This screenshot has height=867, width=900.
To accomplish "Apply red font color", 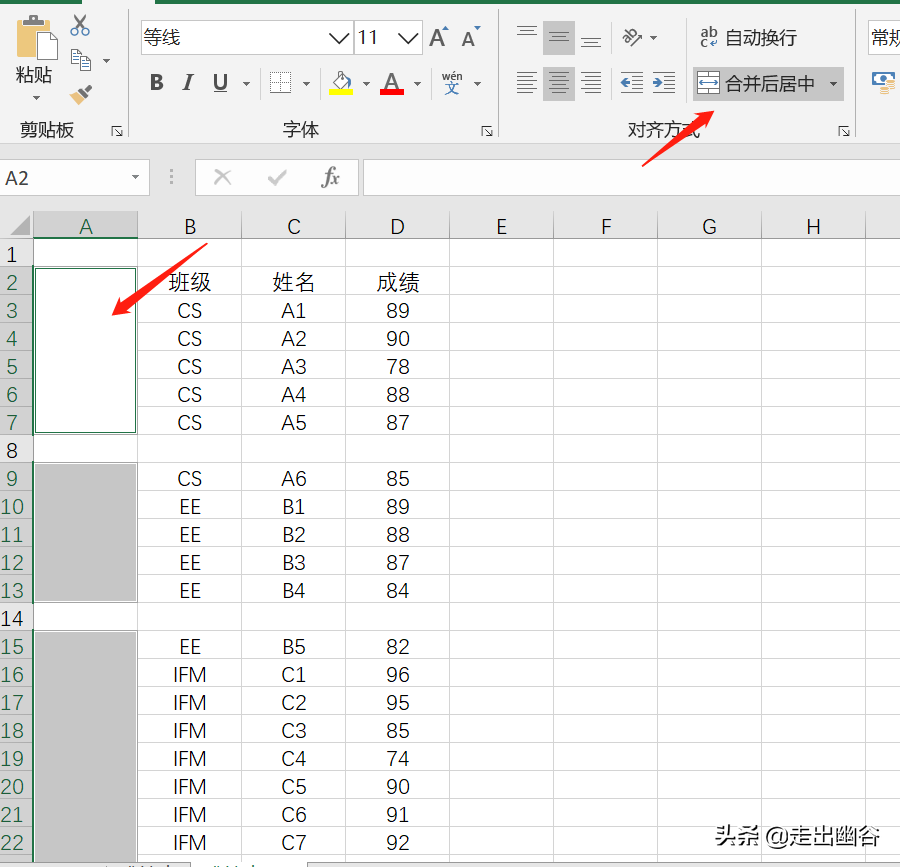I will click(x=392, y=83).
